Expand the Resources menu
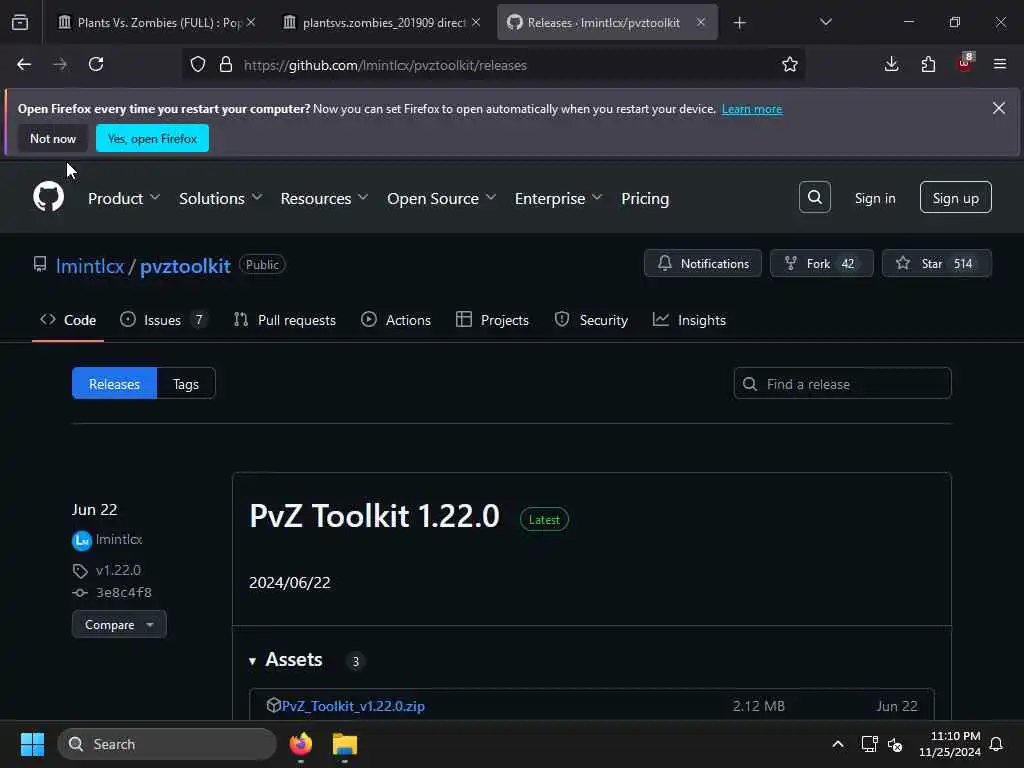 (x=324, y=199)
